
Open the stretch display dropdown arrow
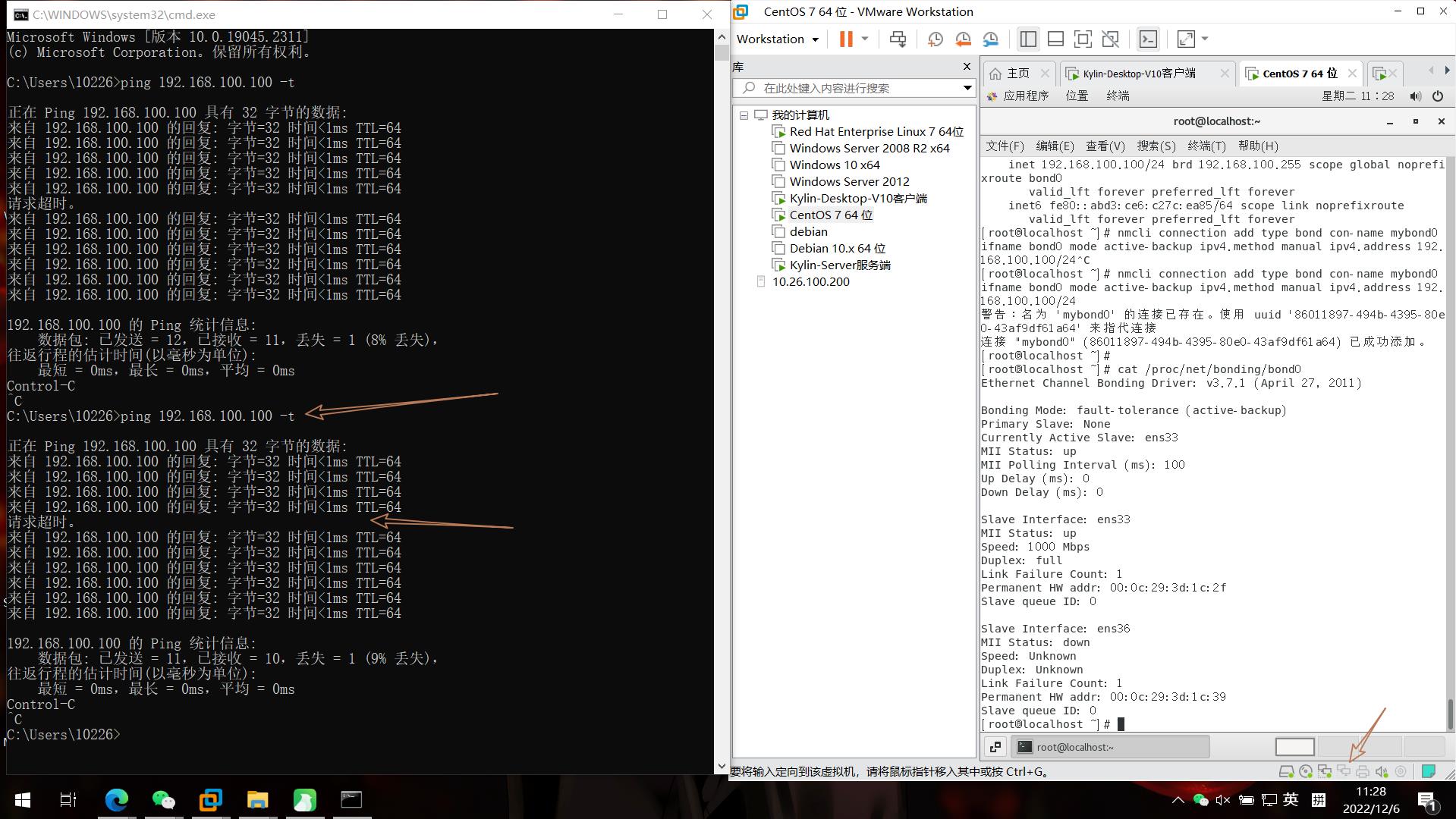point(1204,39)
